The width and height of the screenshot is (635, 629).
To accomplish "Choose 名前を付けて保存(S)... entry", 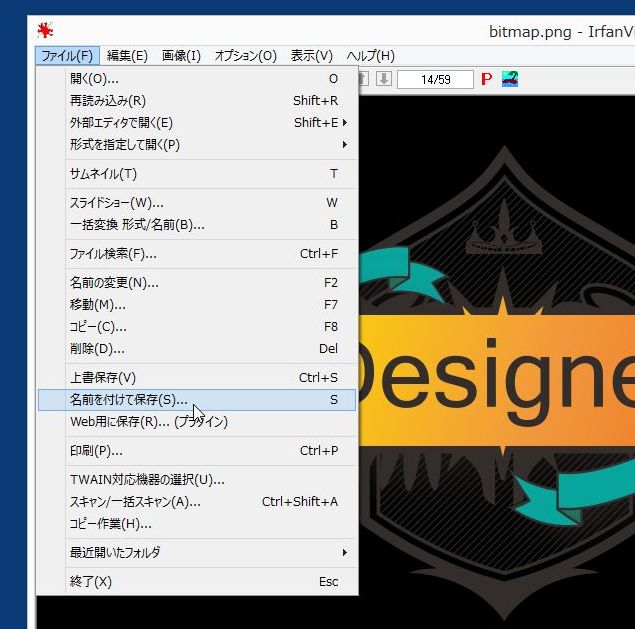I will (x=197, y=400).
